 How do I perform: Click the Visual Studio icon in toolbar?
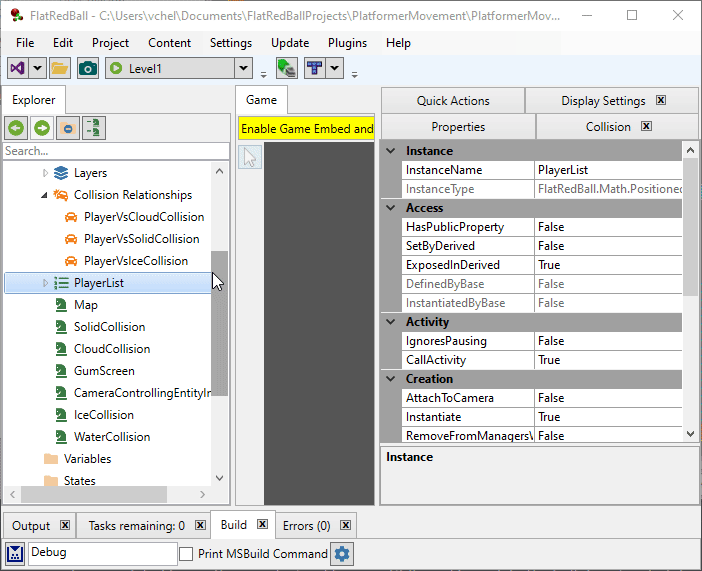pos(18,68)
